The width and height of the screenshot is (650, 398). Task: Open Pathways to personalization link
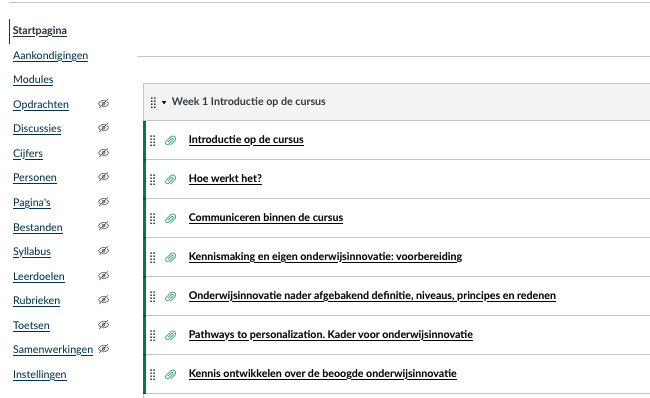point(330,335)
